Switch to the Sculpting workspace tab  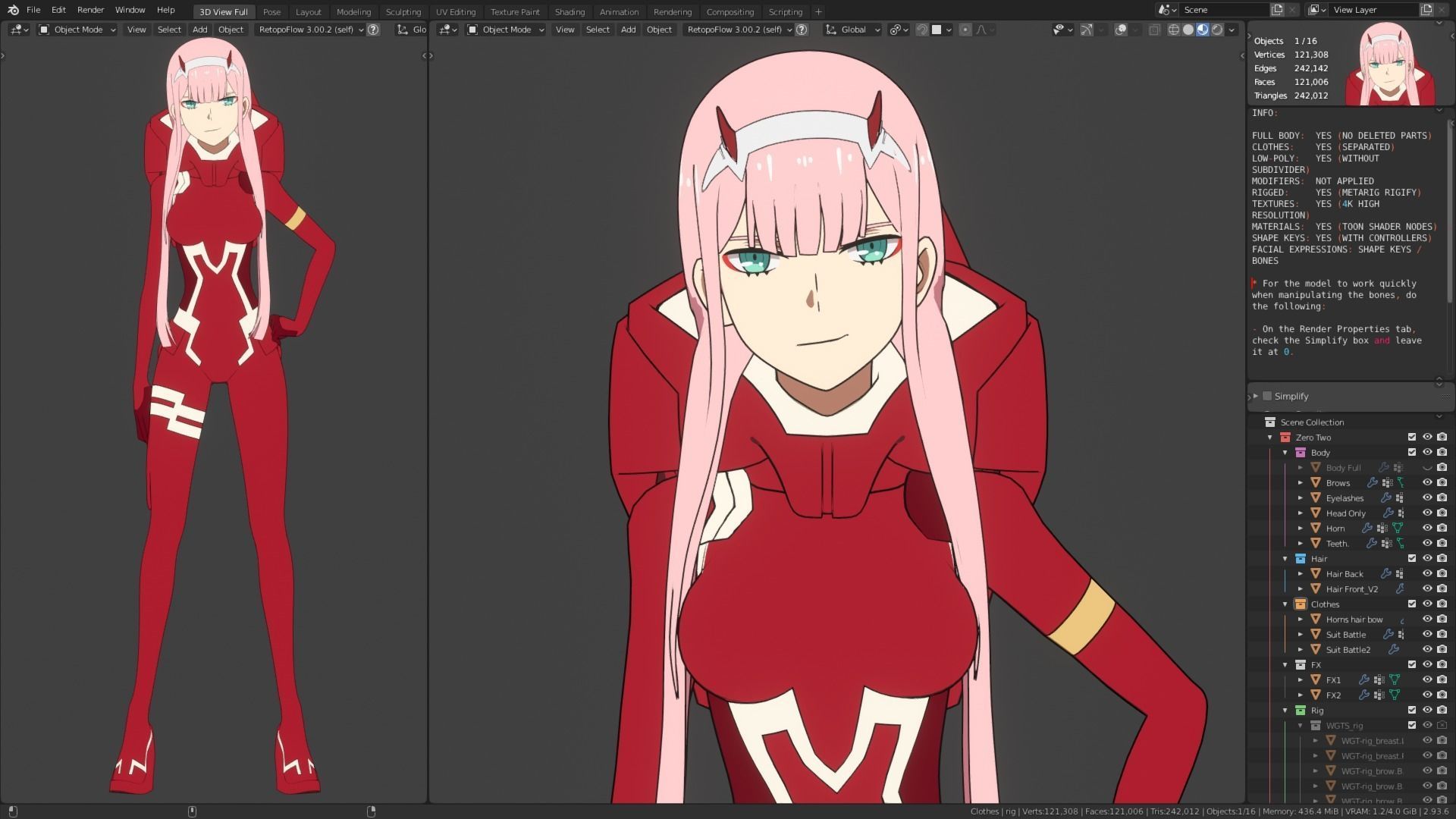403,11
